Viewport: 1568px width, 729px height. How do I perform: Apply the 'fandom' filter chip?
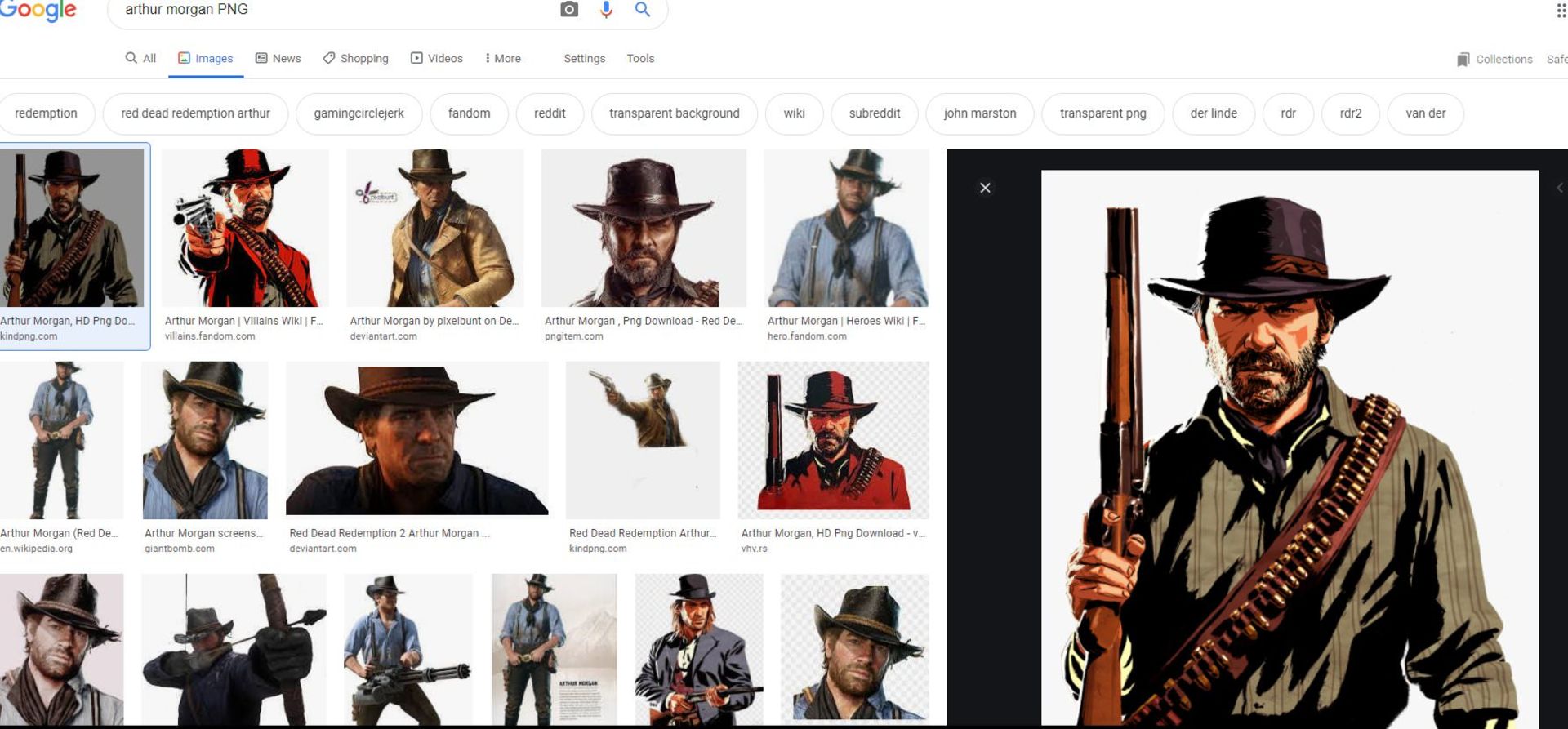(x=469, y=113)
